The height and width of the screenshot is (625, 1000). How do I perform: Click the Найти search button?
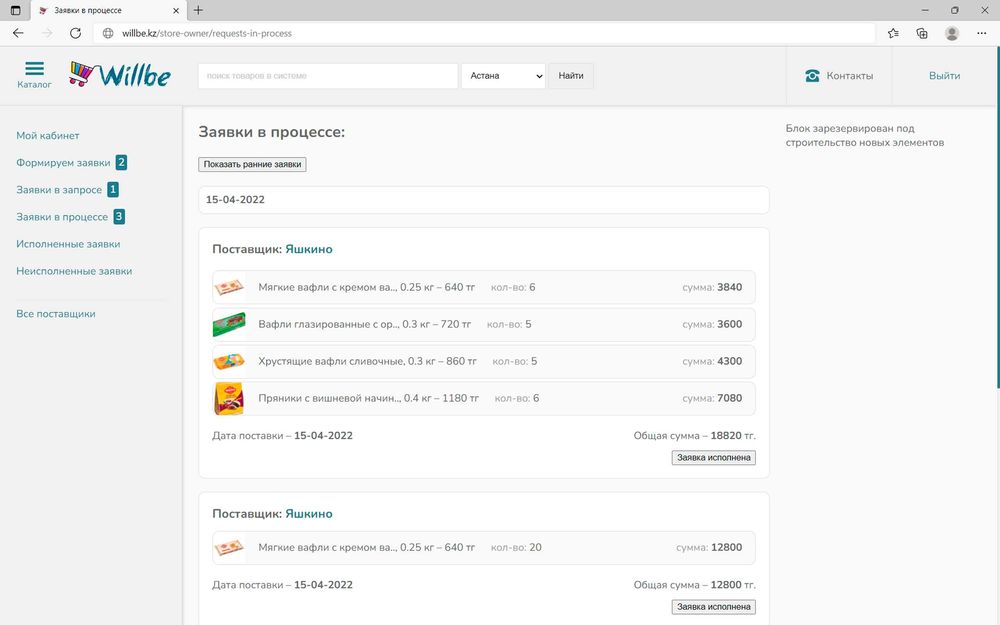coord(571,76)
